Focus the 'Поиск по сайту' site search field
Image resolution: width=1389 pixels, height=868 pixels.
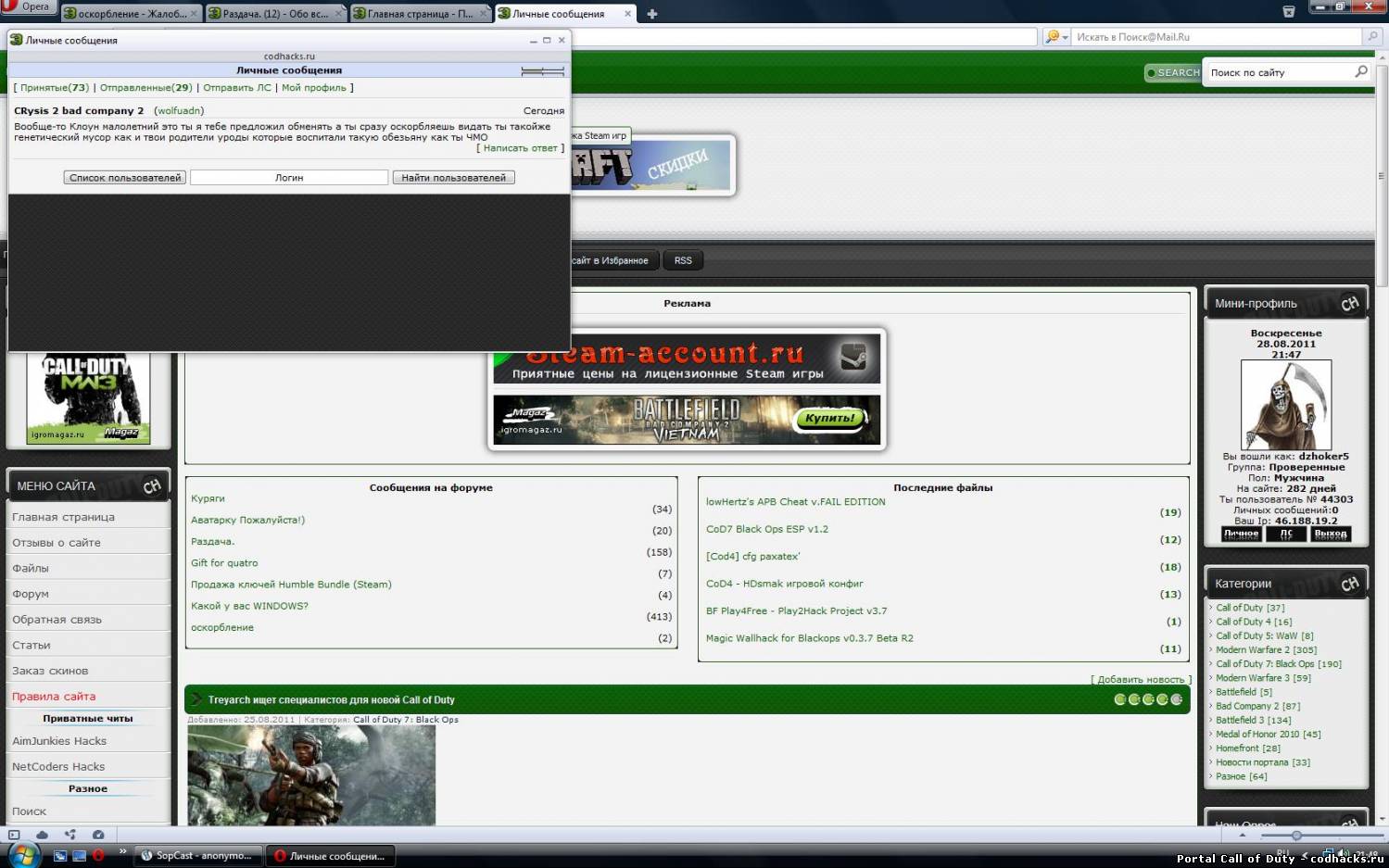point(1279,72)
